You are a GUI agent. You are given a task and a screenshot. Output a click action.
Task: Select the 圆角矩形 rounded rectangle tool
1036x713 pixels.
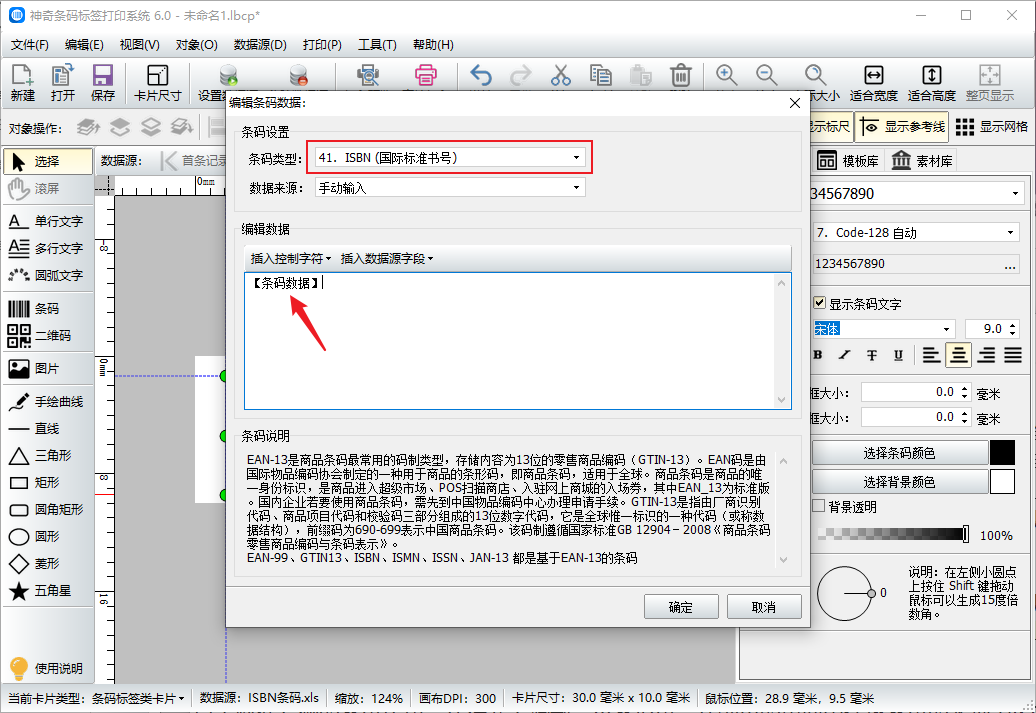pos(48,509)
